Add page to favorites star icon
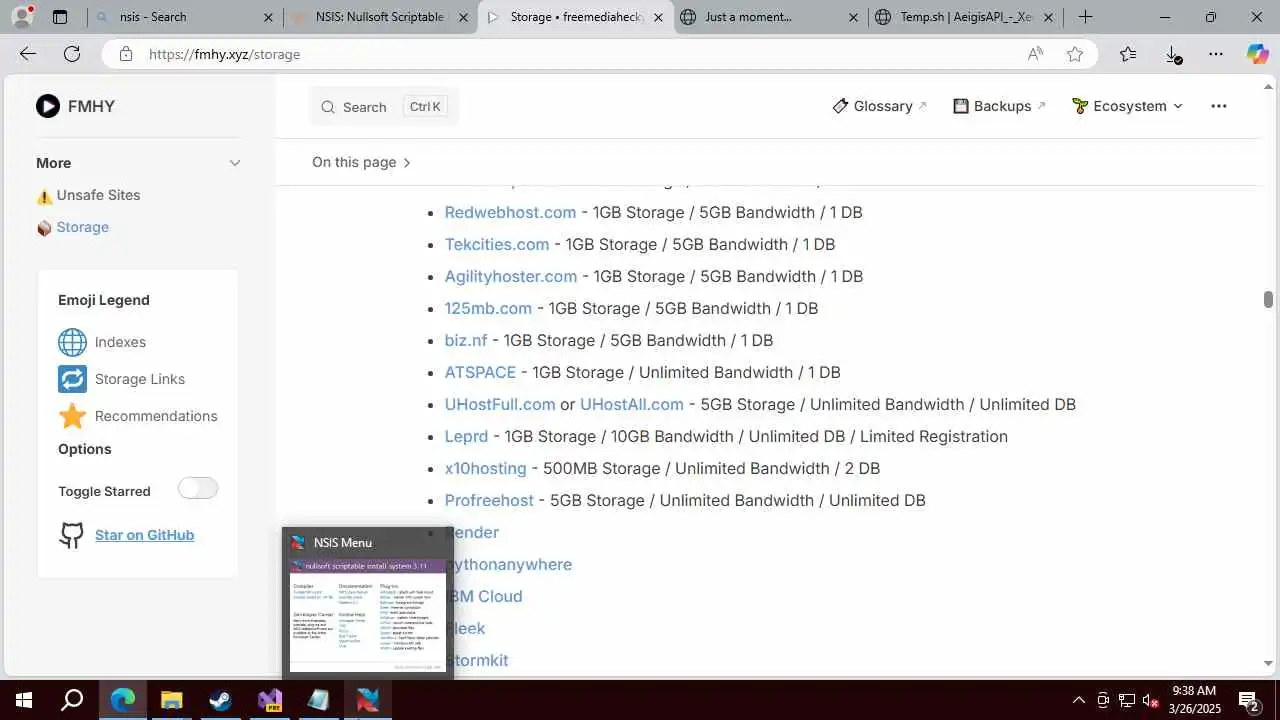 (x=1075, y=54)
